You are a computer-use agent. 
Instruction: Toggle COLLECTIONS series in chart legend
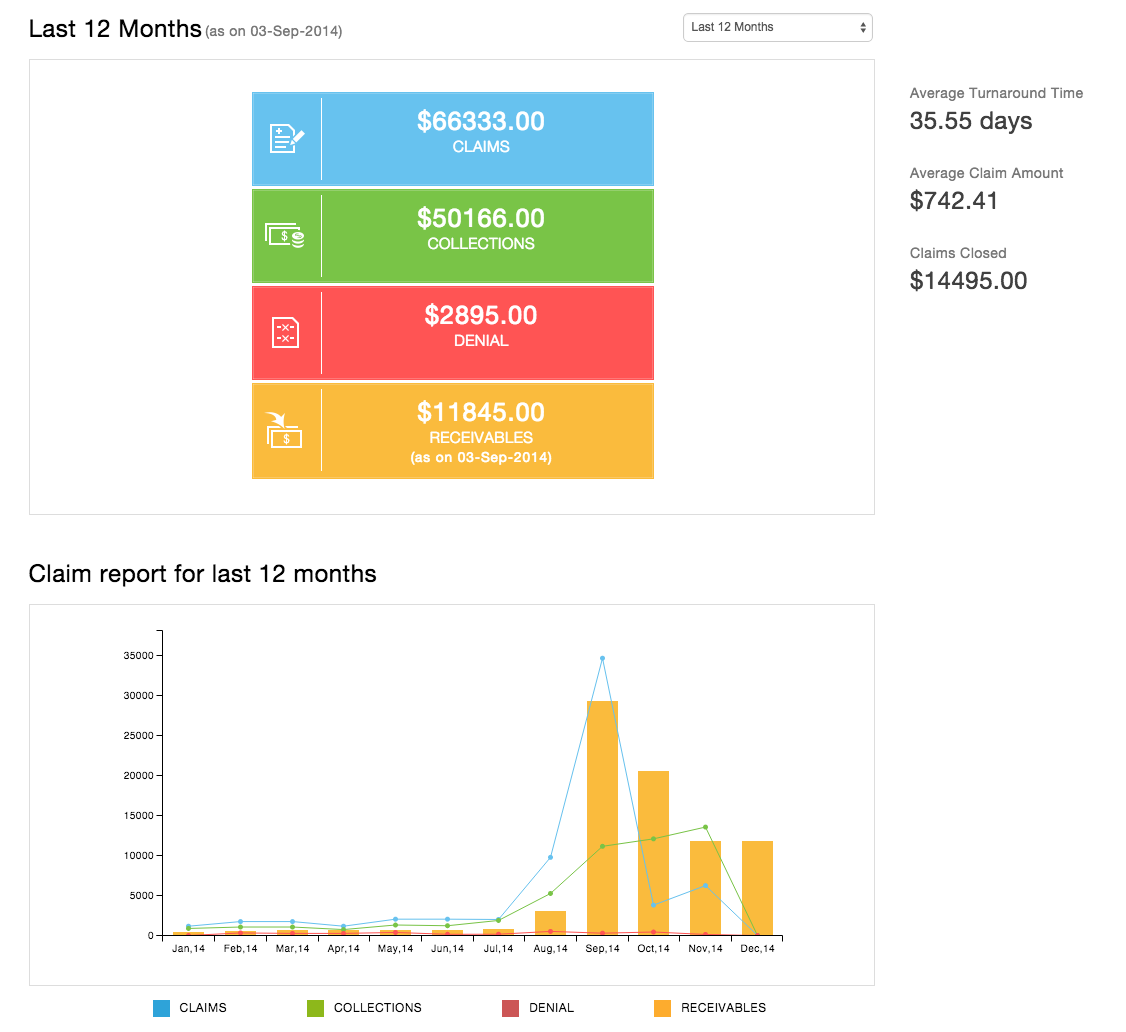coord(380,1008)
